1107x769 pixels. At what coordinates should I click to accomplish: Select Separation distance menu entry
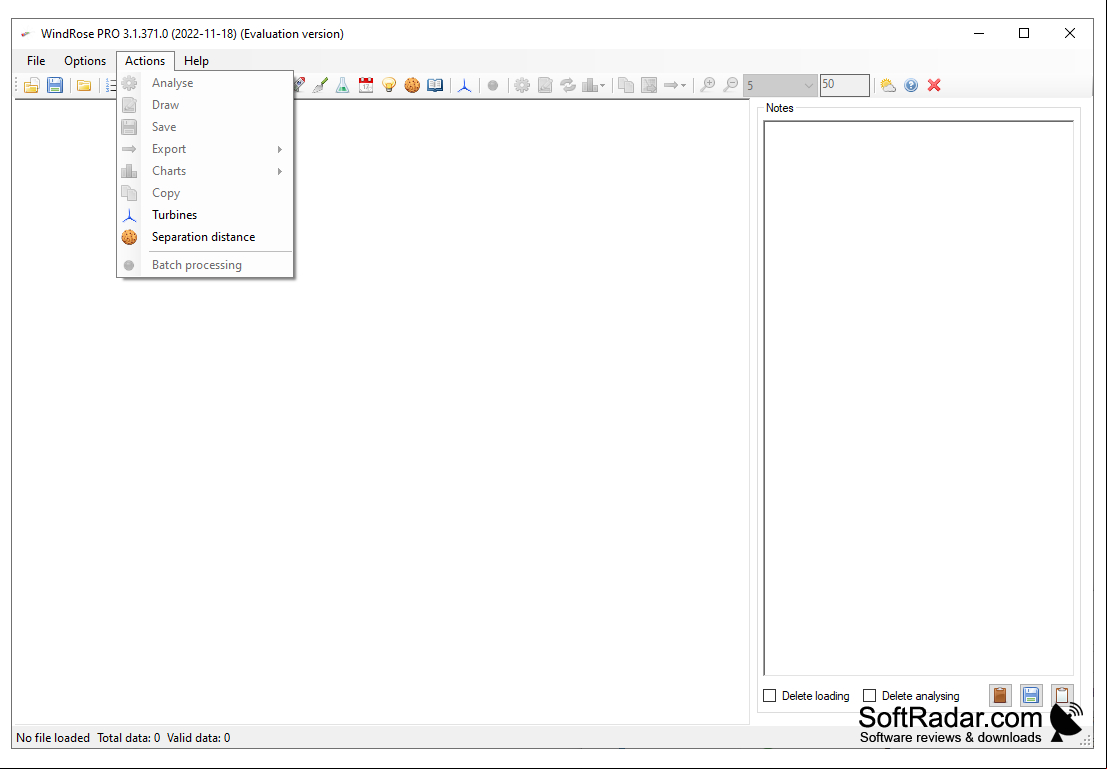(205, 237)
